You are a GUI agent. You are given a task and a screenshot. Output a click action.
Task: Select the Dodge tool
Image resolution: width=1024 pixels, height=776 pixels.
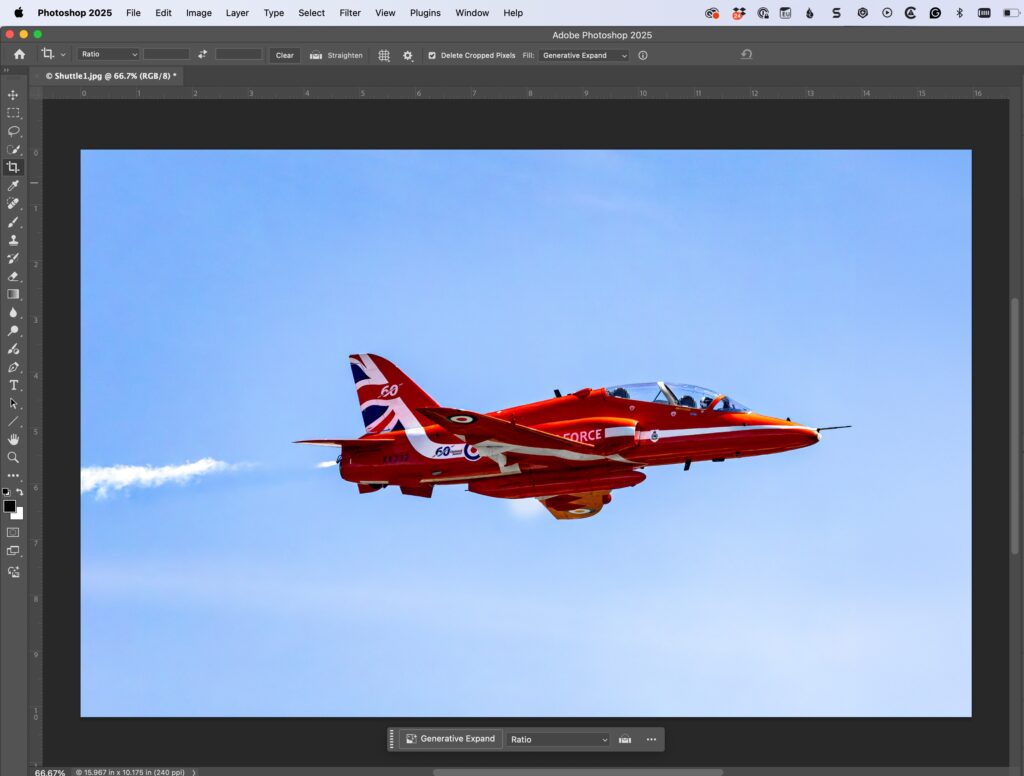pos(13,331)
